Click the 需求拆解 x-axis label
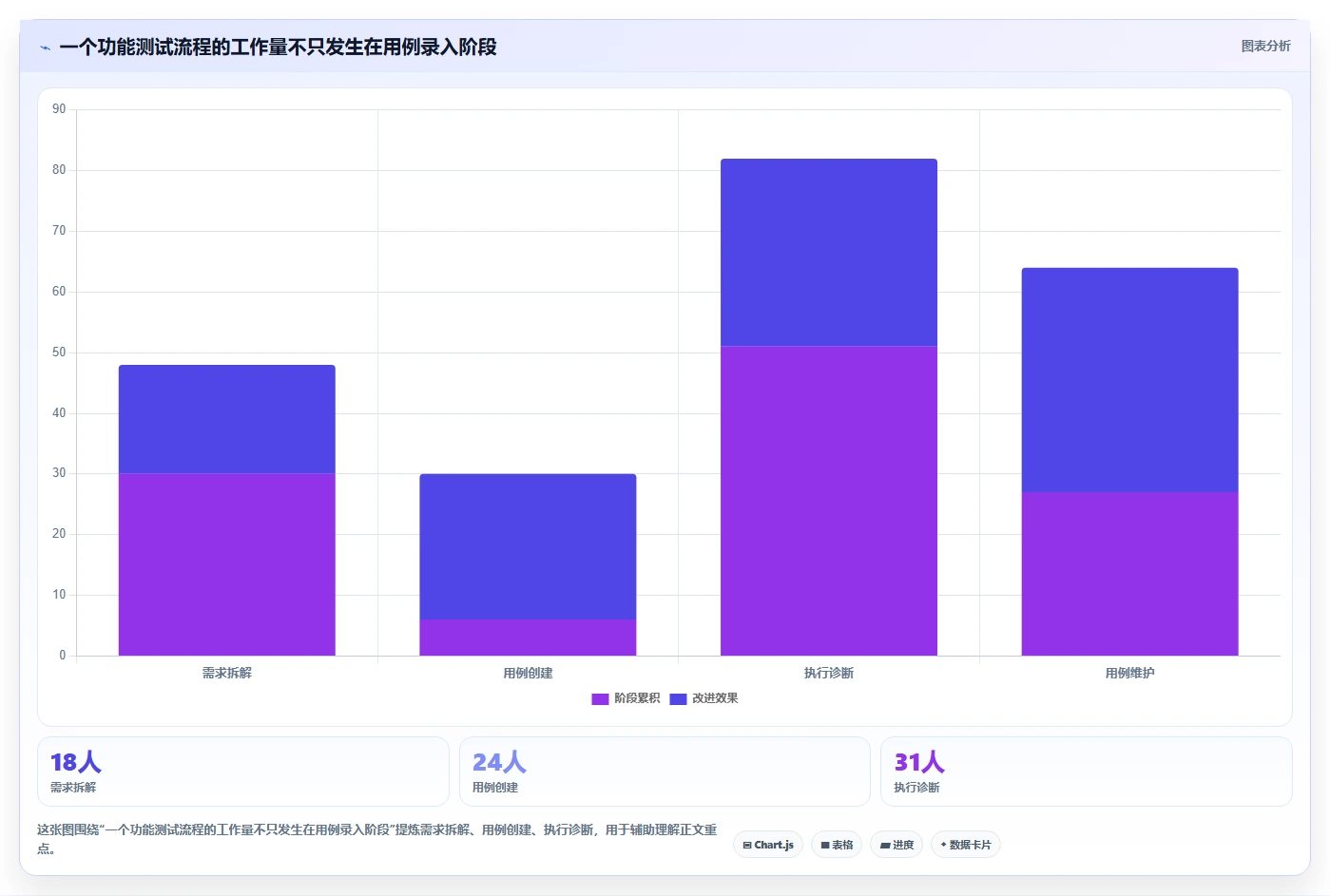Image resolution: width=1330 pixels, height=896 pixels. (227, 673)
